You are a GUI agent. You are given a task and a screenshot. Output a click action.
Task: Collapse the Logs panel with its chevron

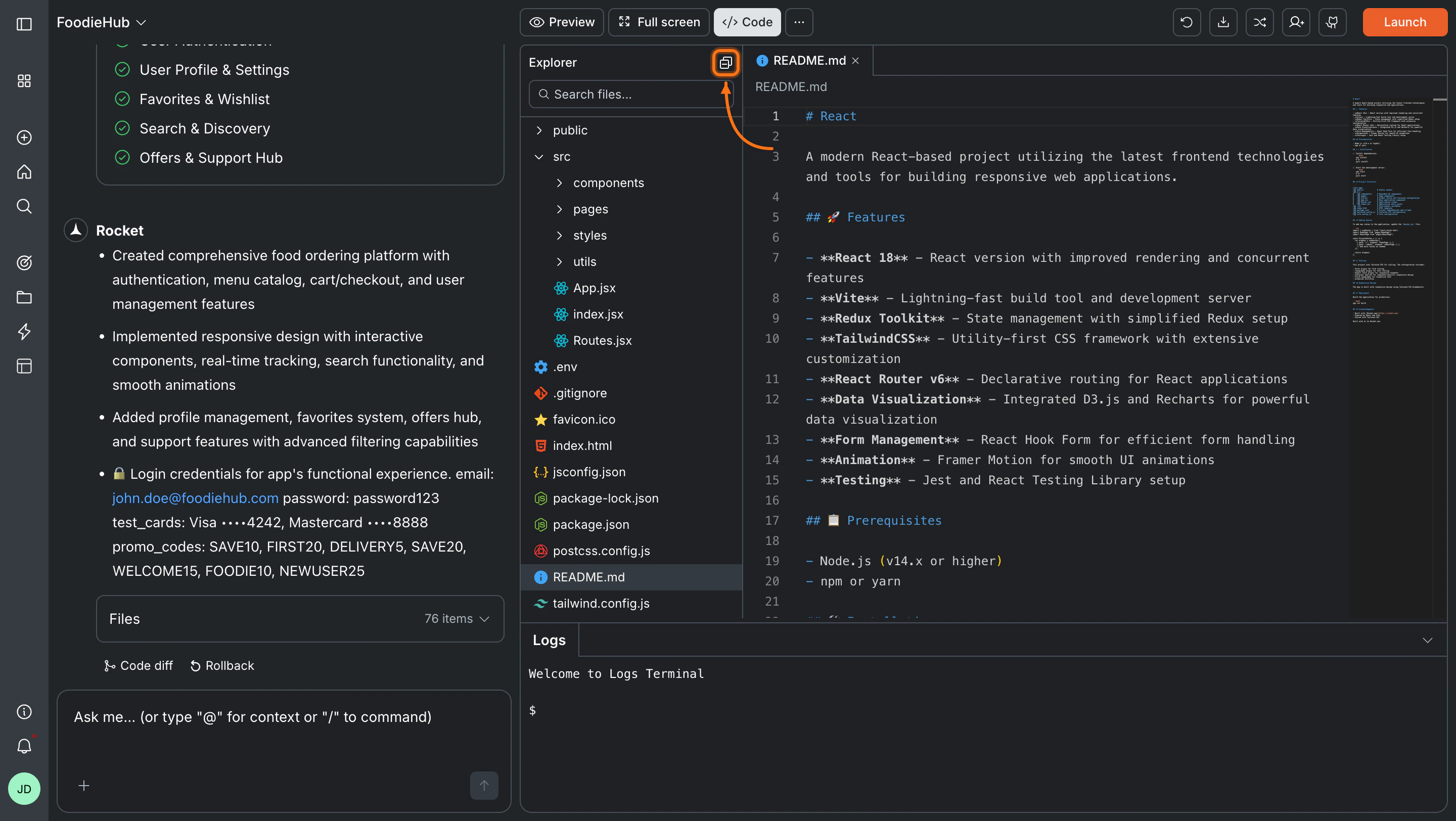1428,640
